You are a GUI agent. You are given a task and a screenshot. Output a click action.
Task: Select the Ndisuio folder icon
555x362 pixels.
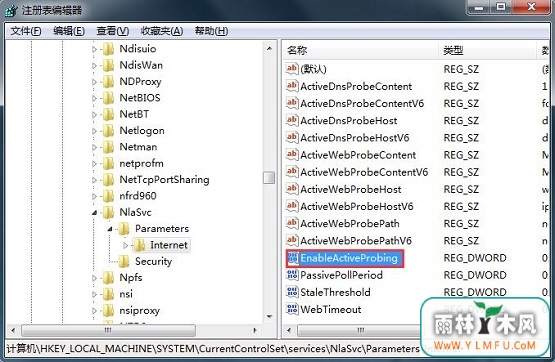coord(108,49)
